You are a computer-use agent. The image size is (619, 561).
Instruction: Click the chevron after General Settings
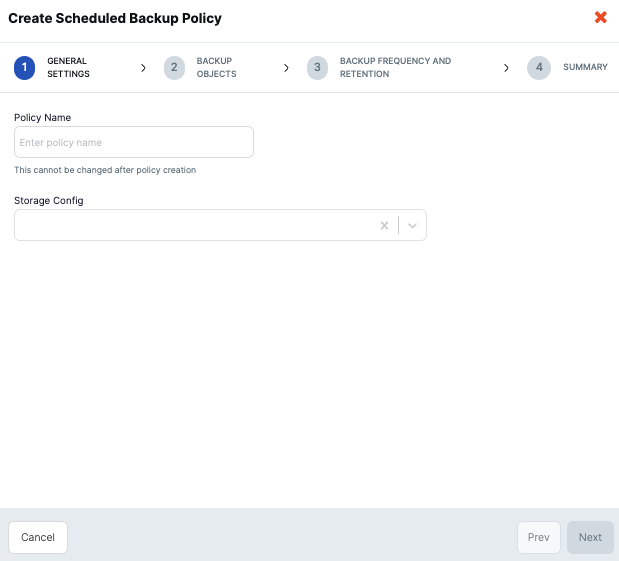click(143, 68)
